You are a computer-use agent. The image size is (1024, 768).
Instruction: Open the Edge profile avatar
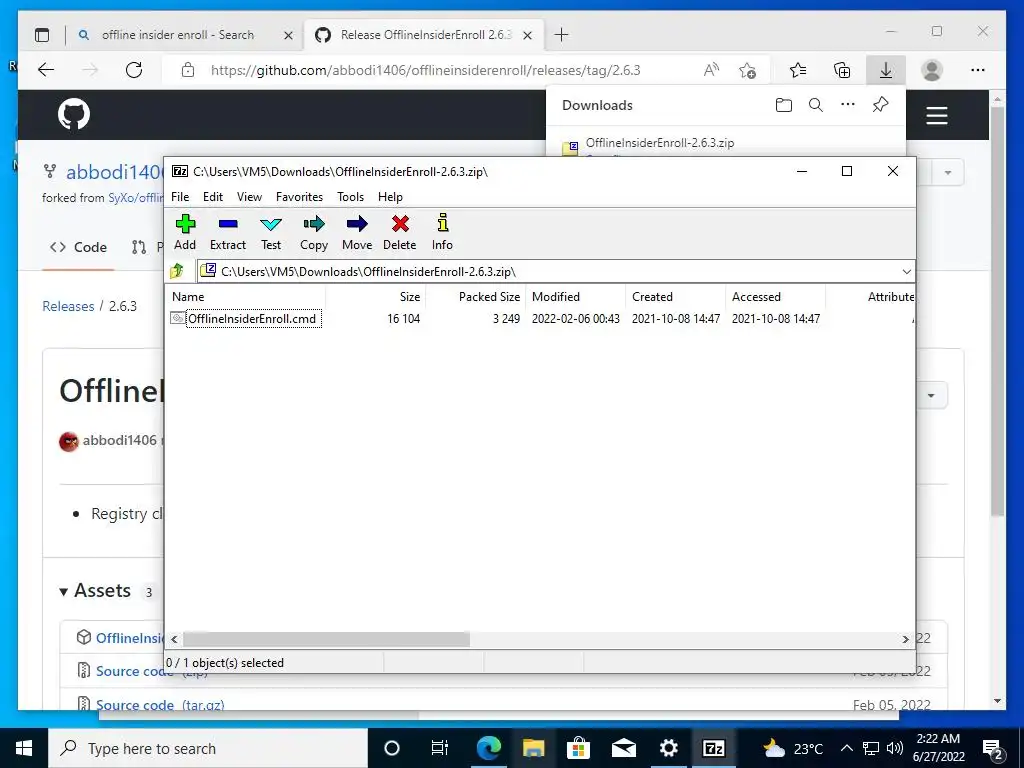tap(932, 70)
